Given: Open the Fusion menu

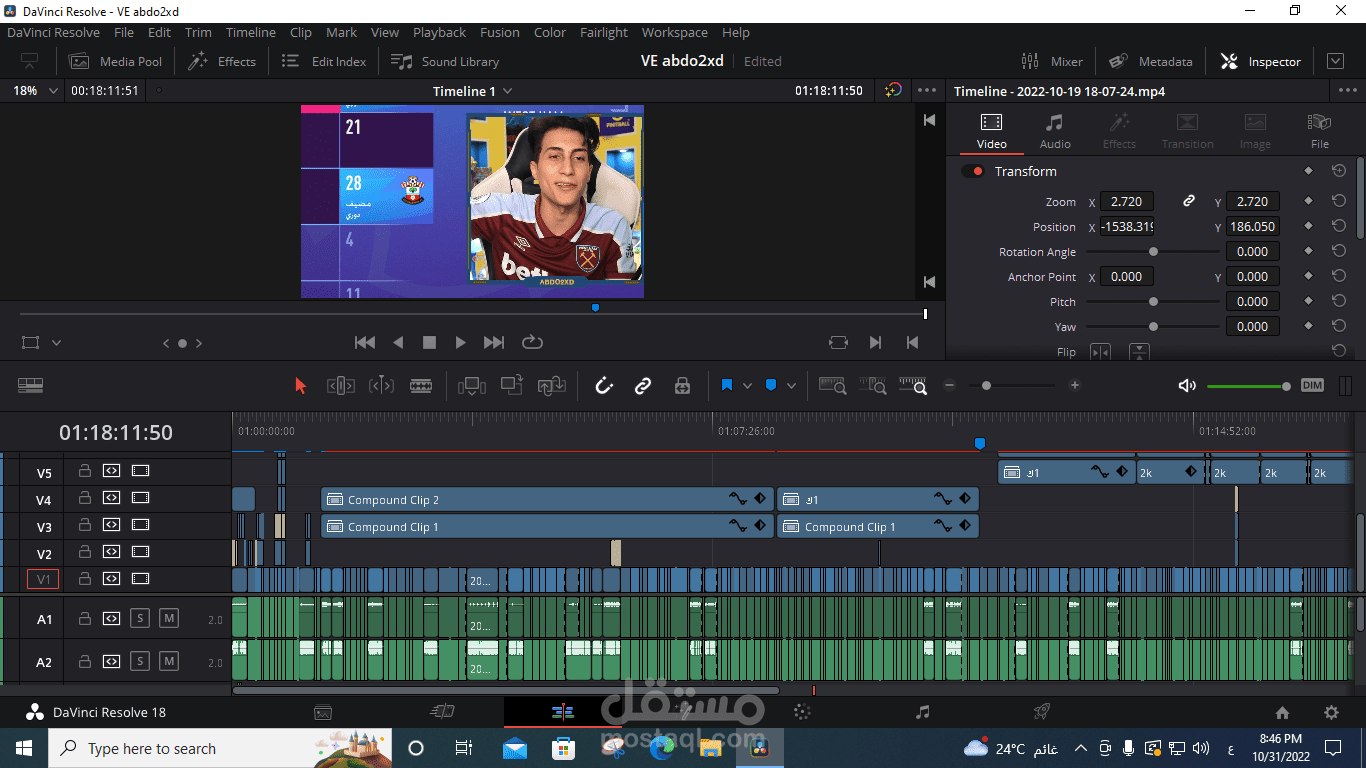Looking at the screenshot, I should click(499, 32).
